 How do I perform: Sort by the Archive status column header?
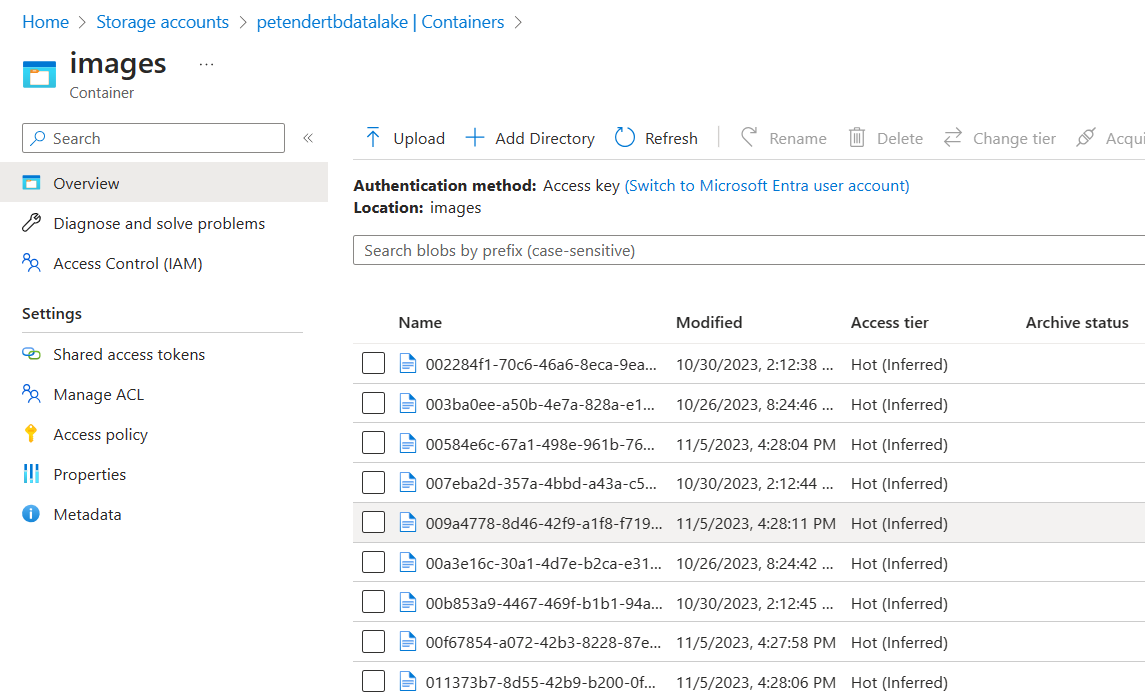(1077, 323)
